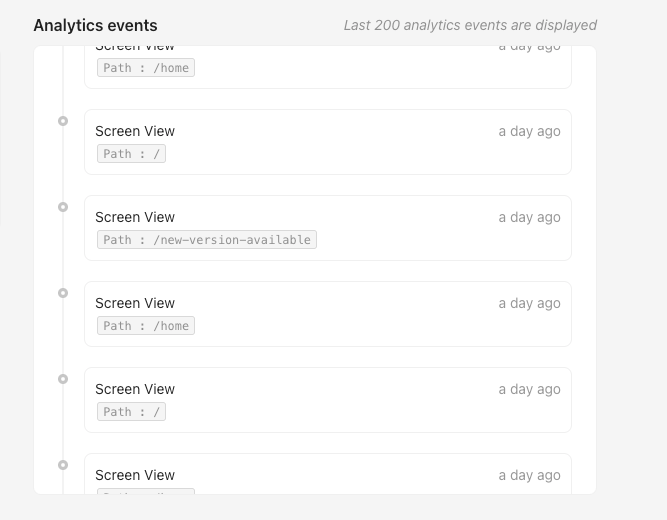The image size is (667, 520).
Task: Click "Path : /" tag just above new-version-available event
Action: click(x=132, y=154)
